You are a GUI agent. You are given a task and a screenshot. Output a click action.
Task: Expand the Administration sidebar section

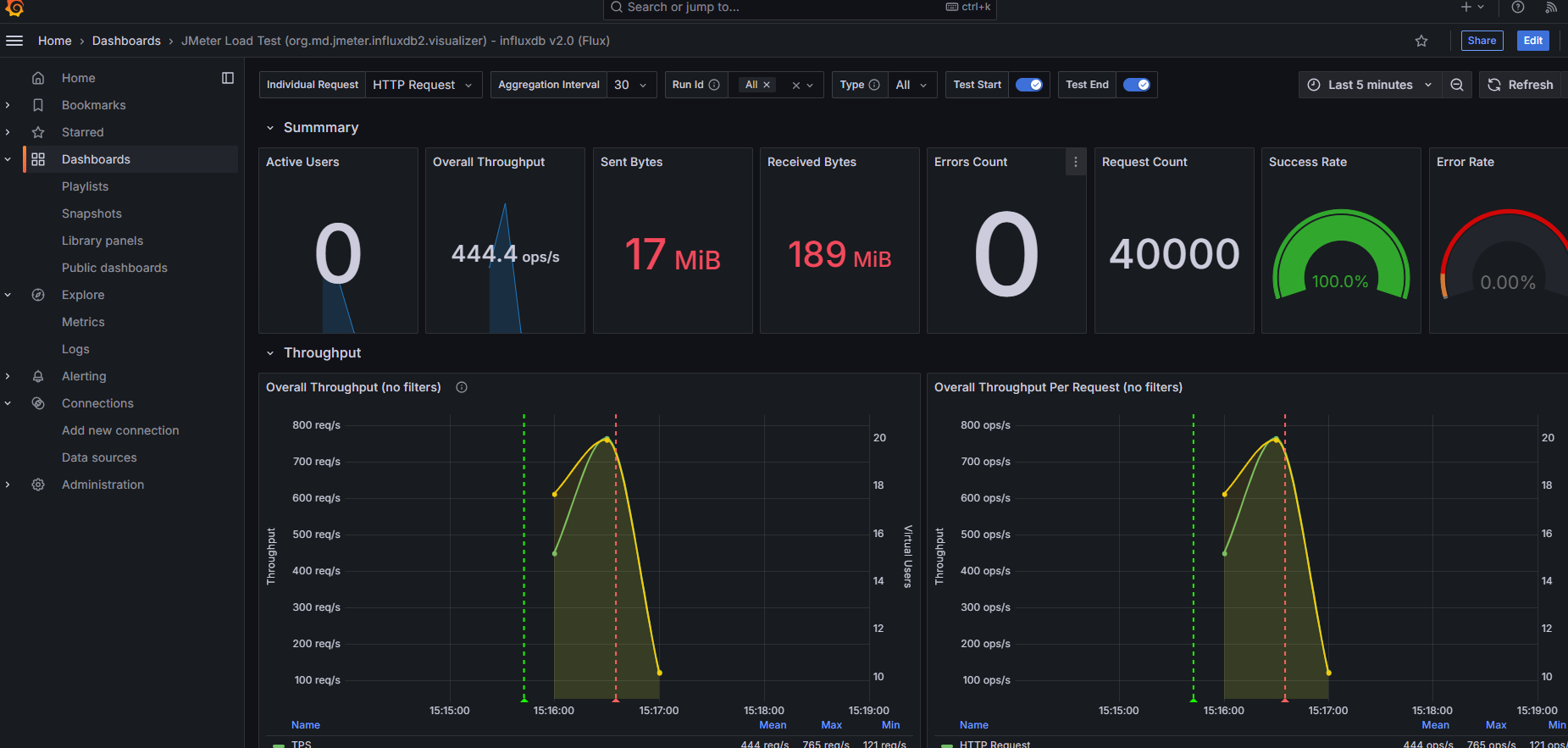coord(8,485)
